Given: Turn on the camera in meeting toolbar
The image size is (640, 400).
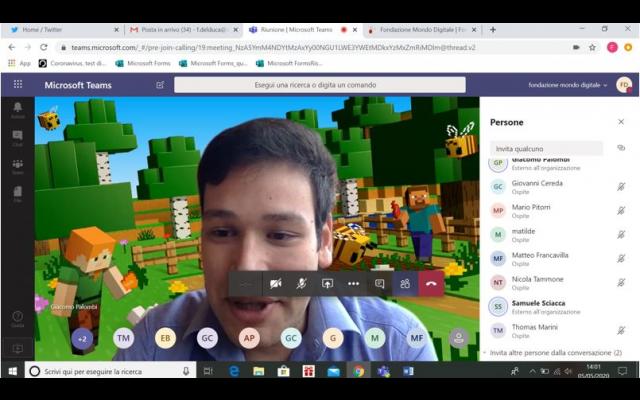Looking at the screenshot, I should [x=276, y=283].
